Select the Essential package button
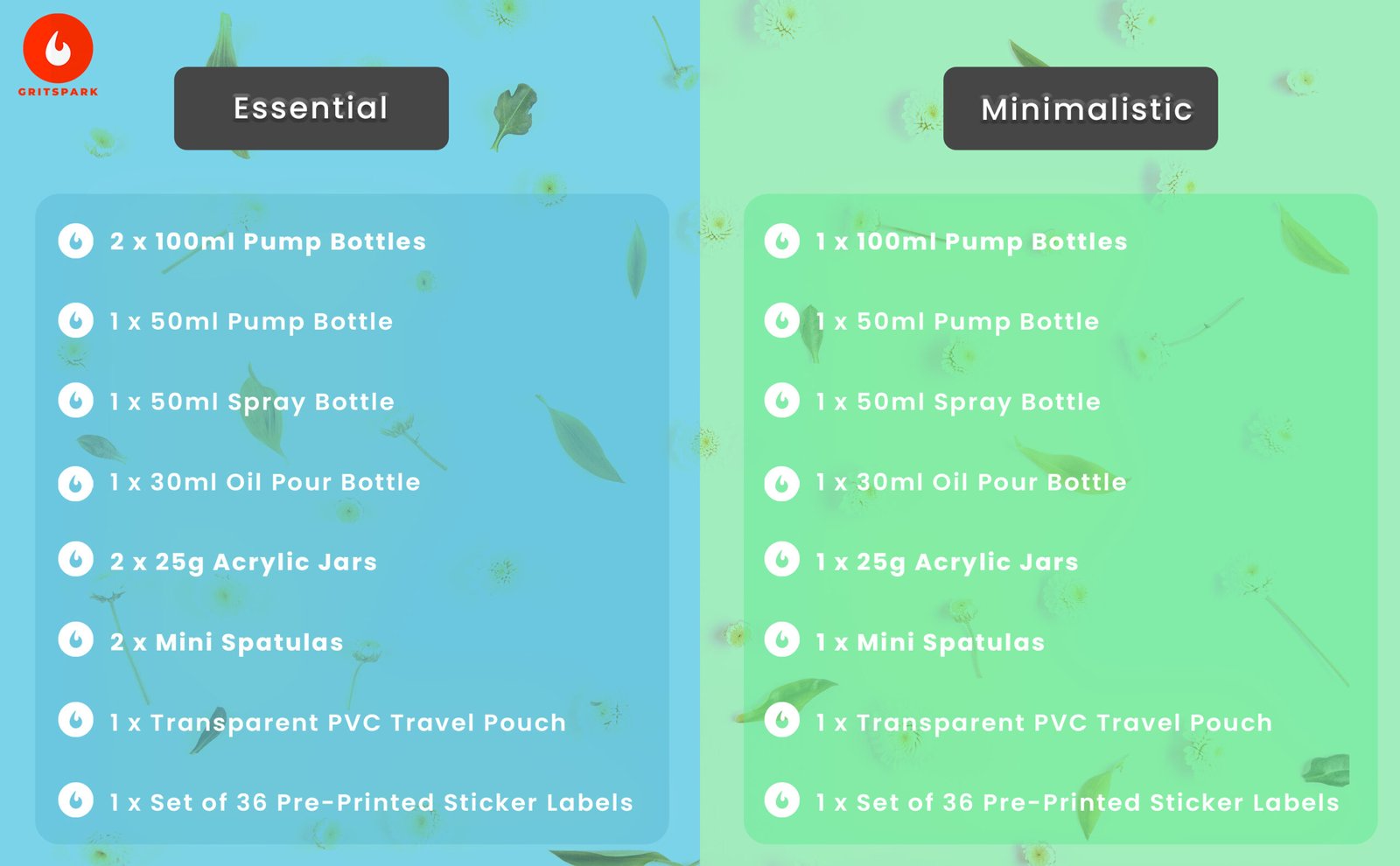The image size is (1400, 866). pyautogui.click(x=311, y=108)
